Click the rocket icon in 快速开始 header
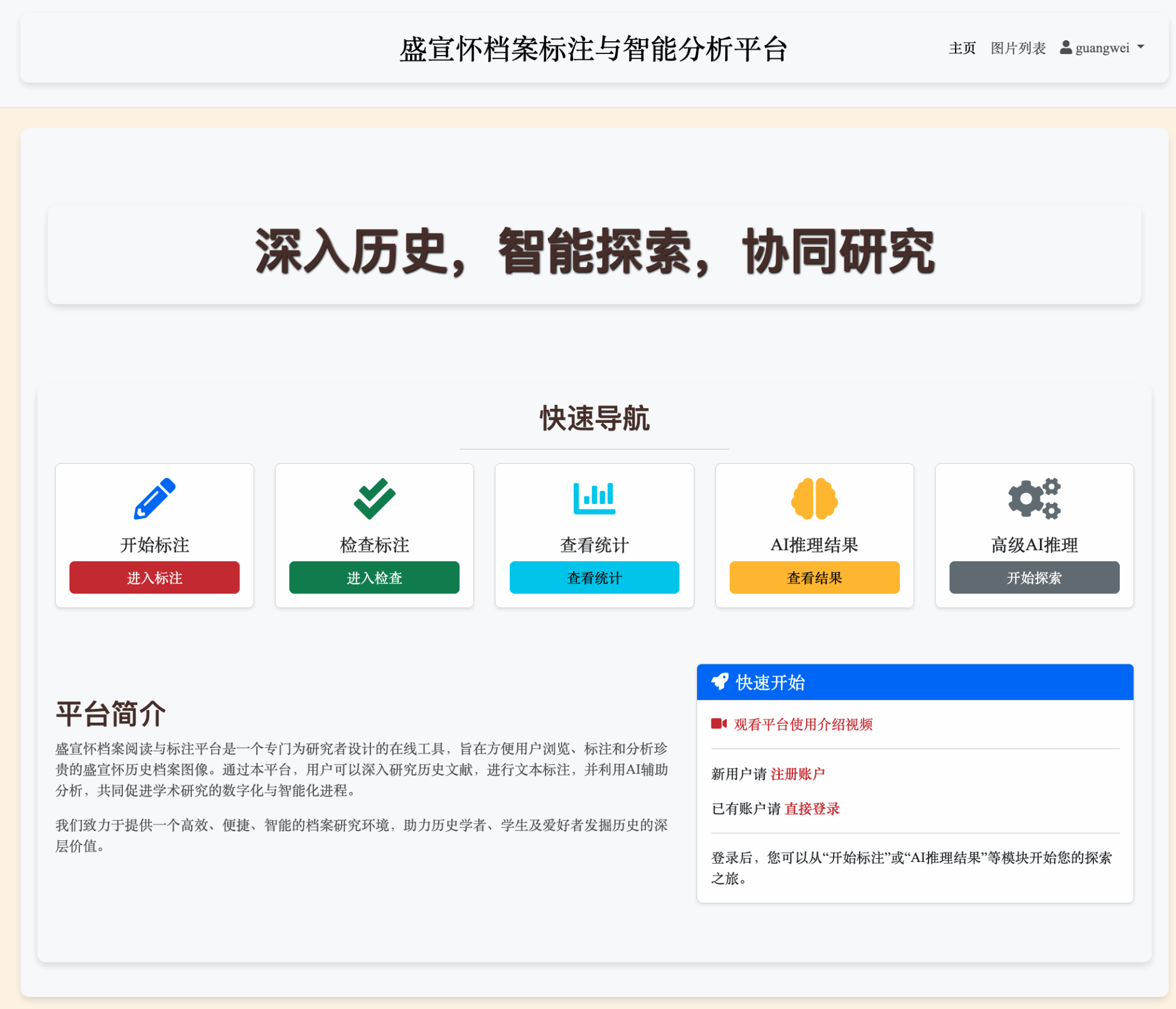 pyautogui.click(x=719, y=681)
